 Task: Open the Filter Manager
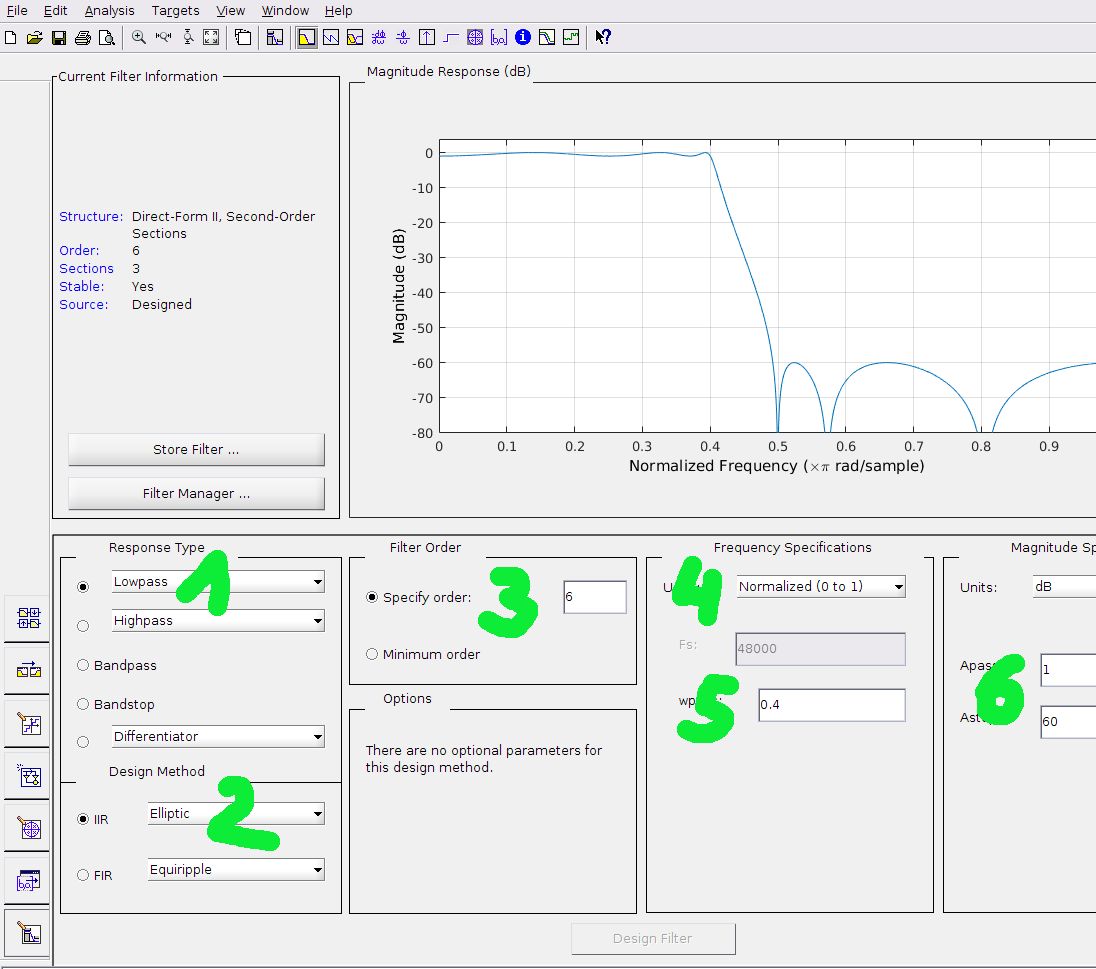(196, 494)
